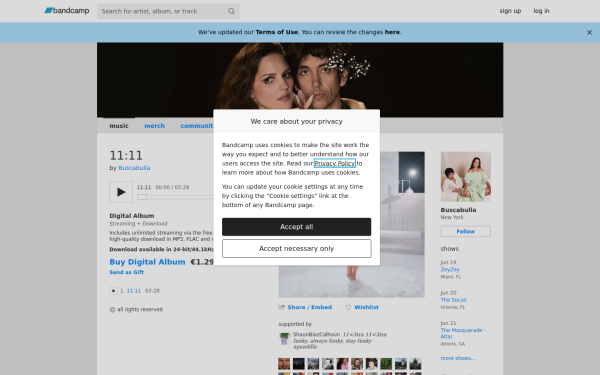Click the Jun 19 show date text
Viewport: 600px width, 375px height.
448,262
